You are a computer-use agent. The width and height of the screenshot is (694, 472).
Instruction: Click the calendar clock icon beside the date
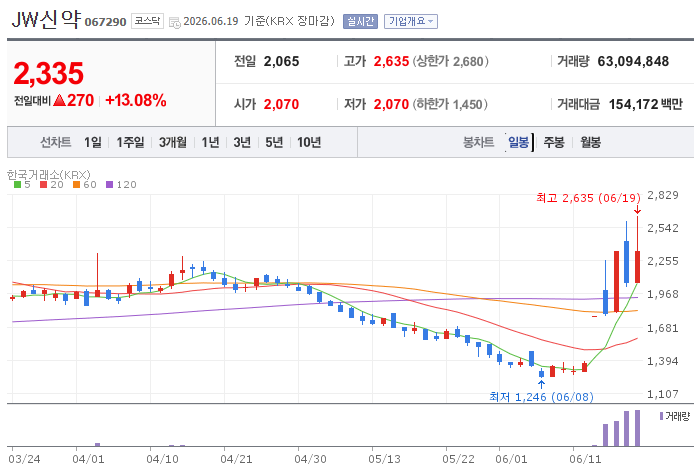pos(175,22)
